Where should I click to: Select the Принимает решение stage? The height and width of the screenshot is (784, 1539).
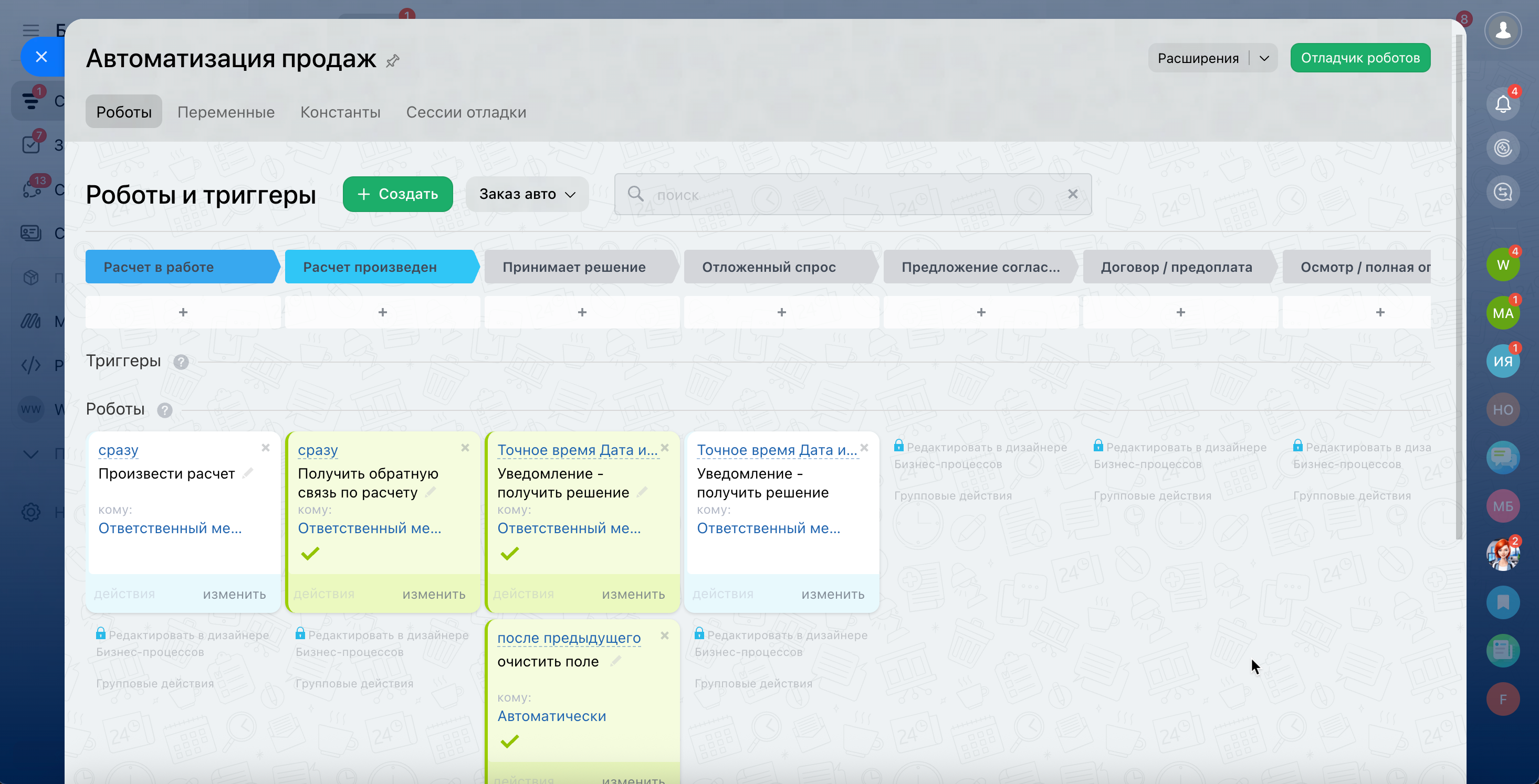point(581,267)
